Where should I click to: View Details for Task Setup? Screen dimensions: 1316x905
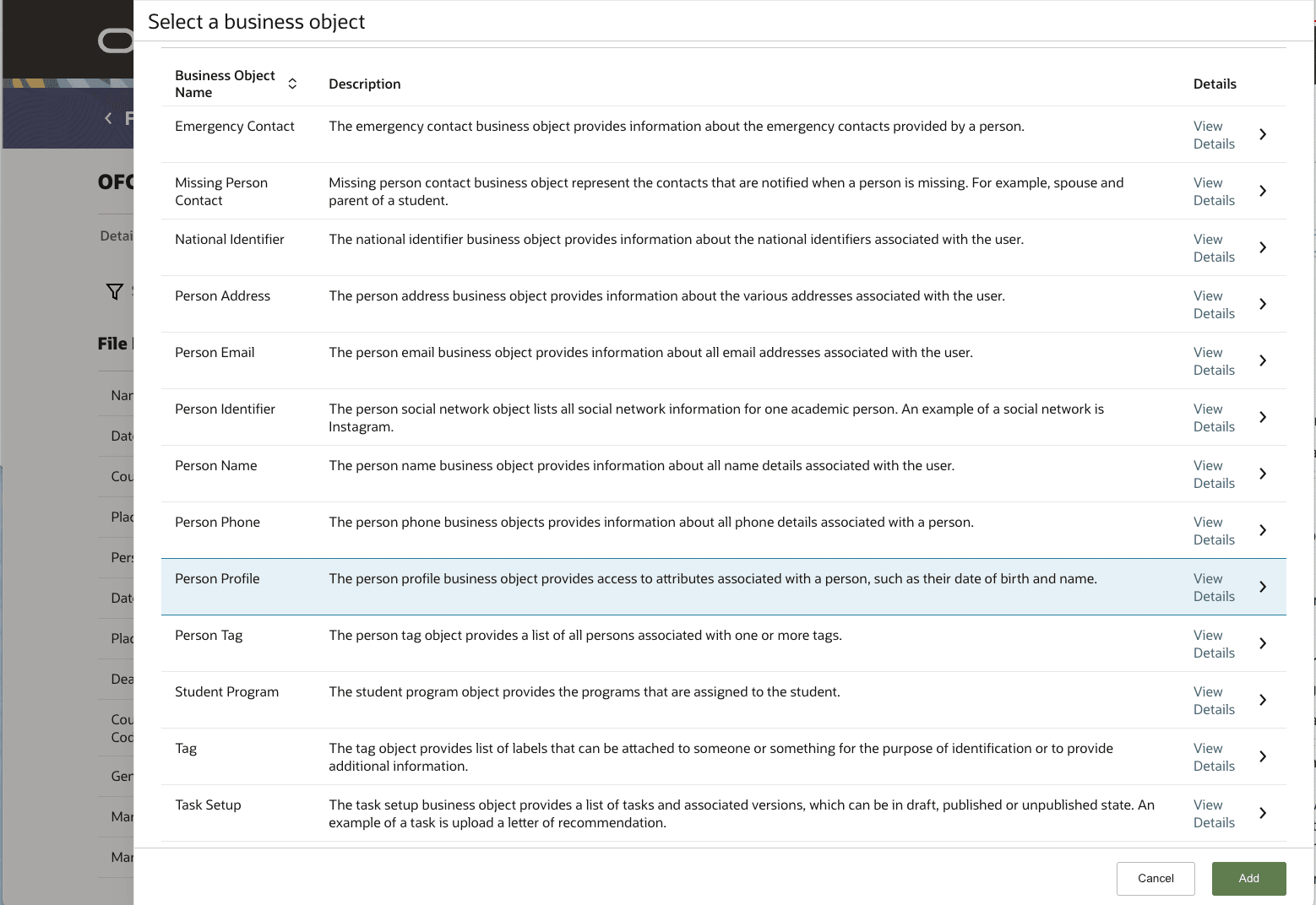click(1214, 814)
